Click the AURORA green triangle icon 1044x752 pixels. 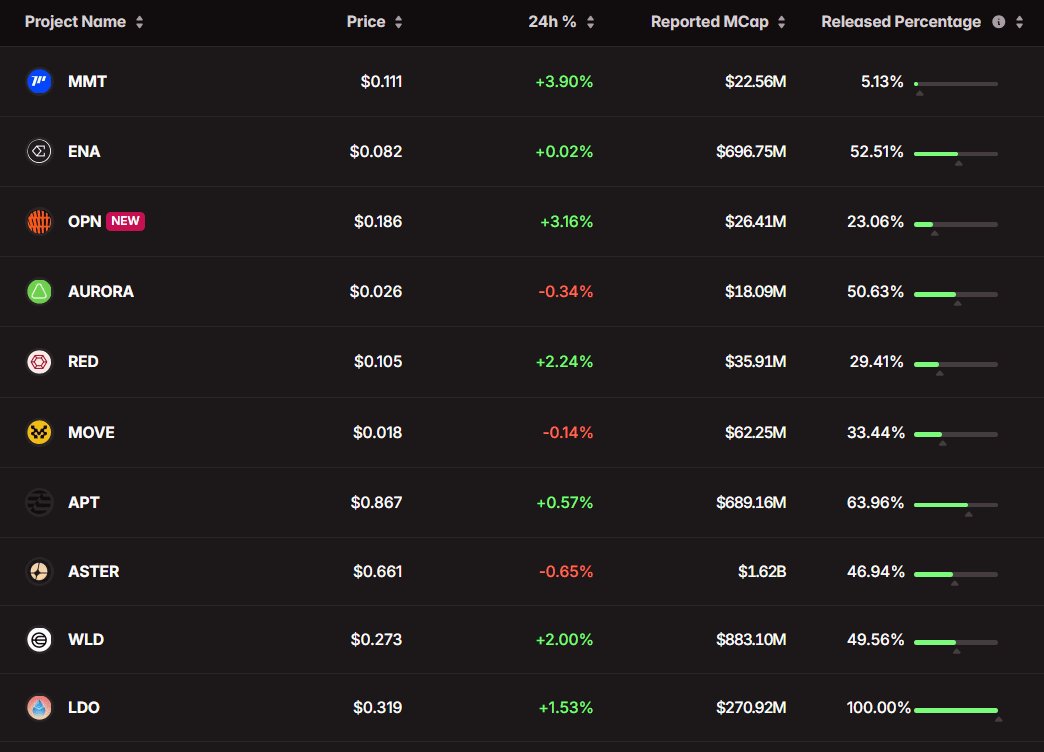(38, 292)
